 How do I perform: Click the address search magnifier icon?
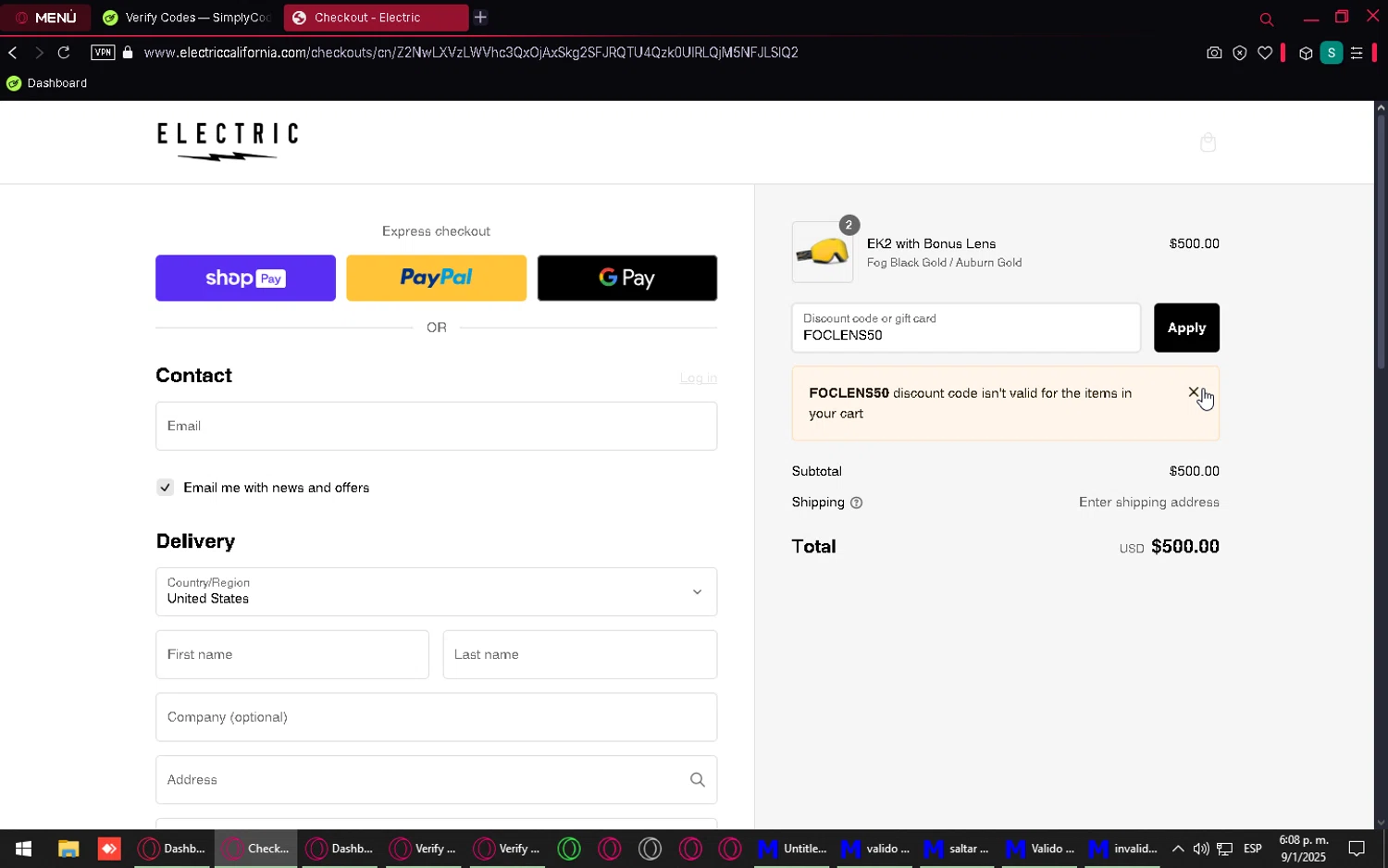tap(698, 780)
